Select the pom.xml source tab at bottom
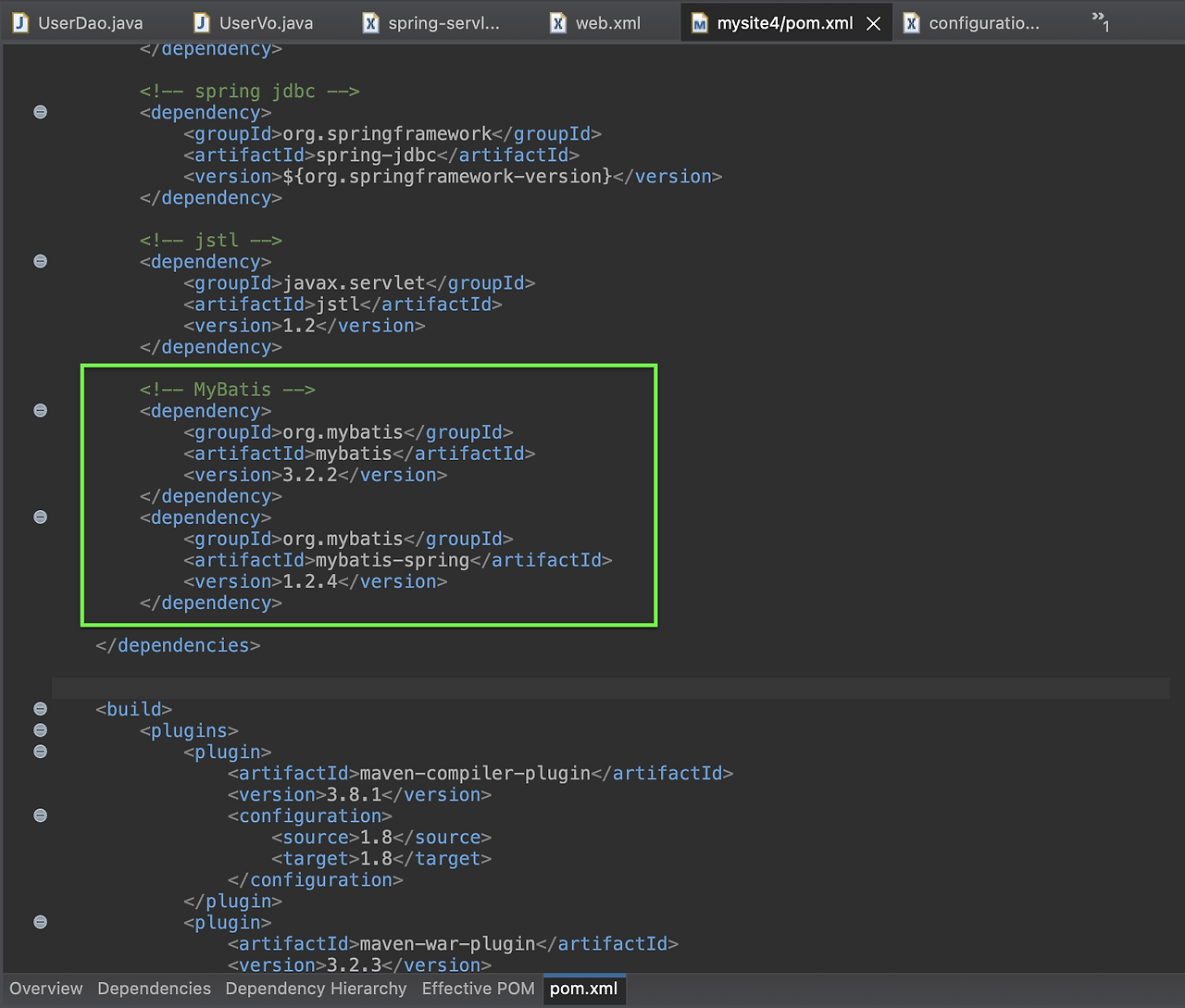 click(583, 989)
